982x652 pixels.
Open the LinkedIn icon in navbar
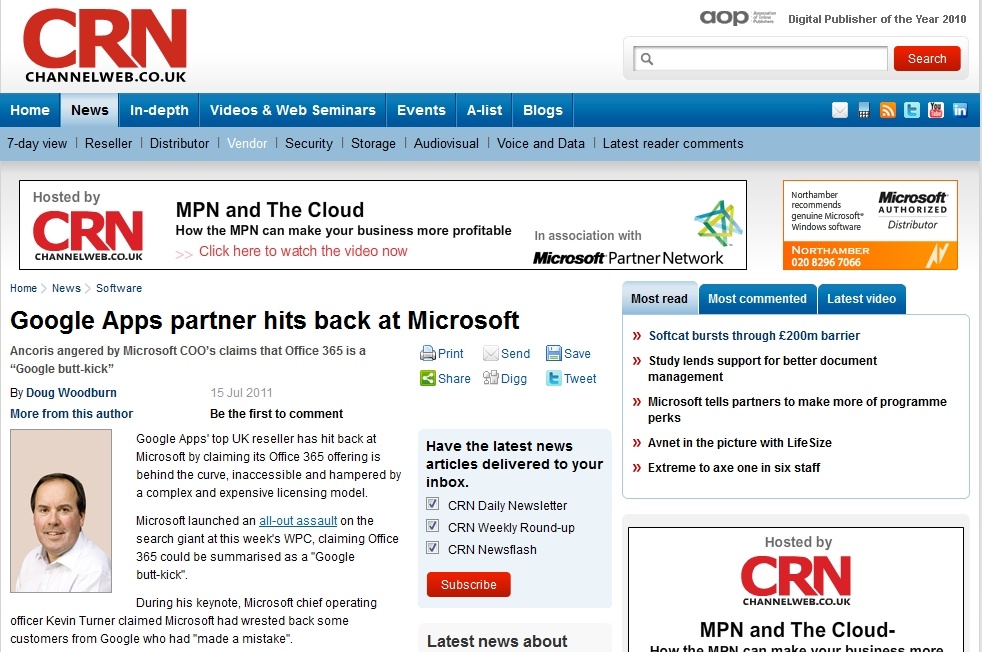tap(959, 110)
